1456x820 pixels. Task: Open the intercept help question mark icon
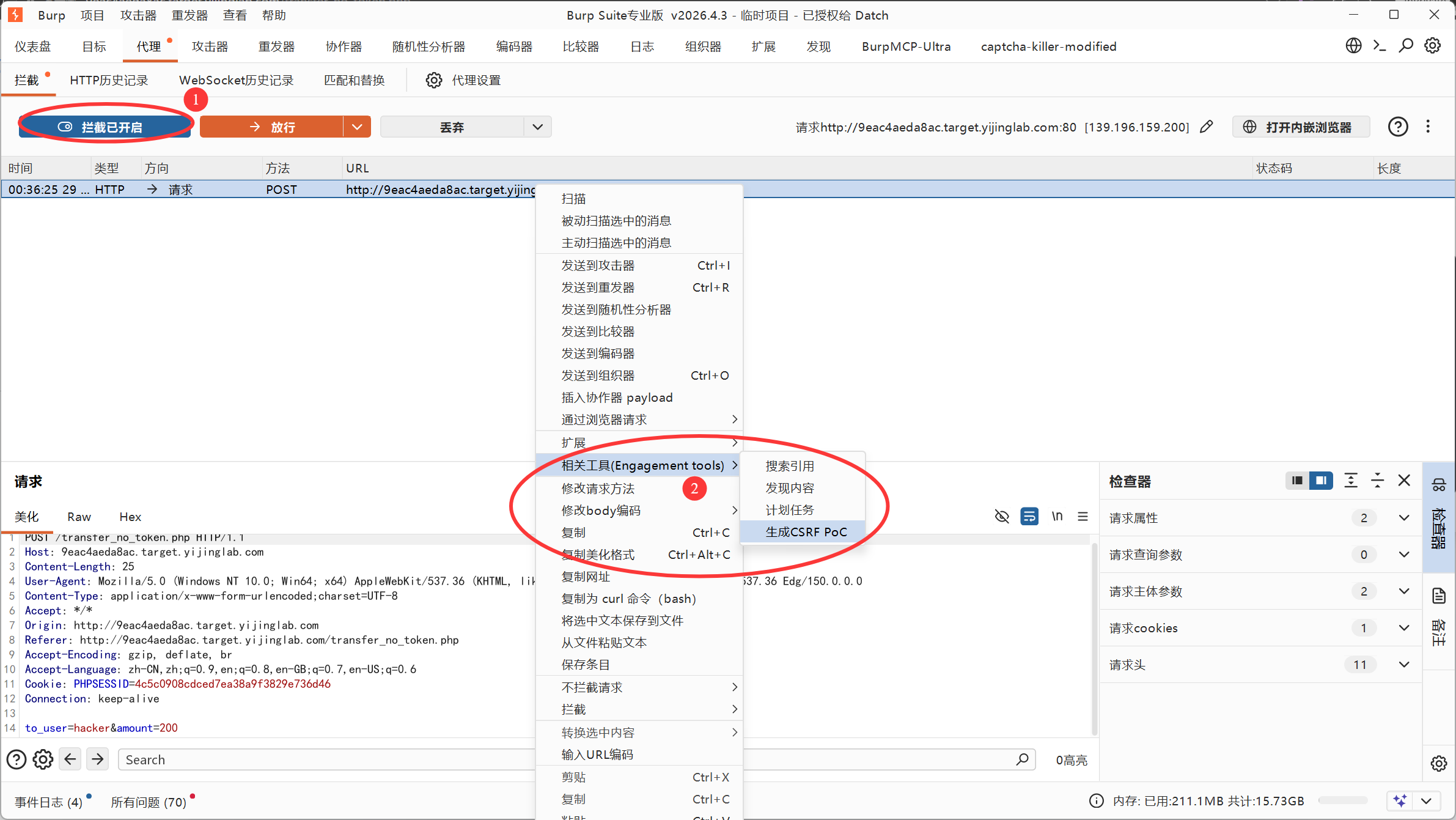[x=1398, y=127]
